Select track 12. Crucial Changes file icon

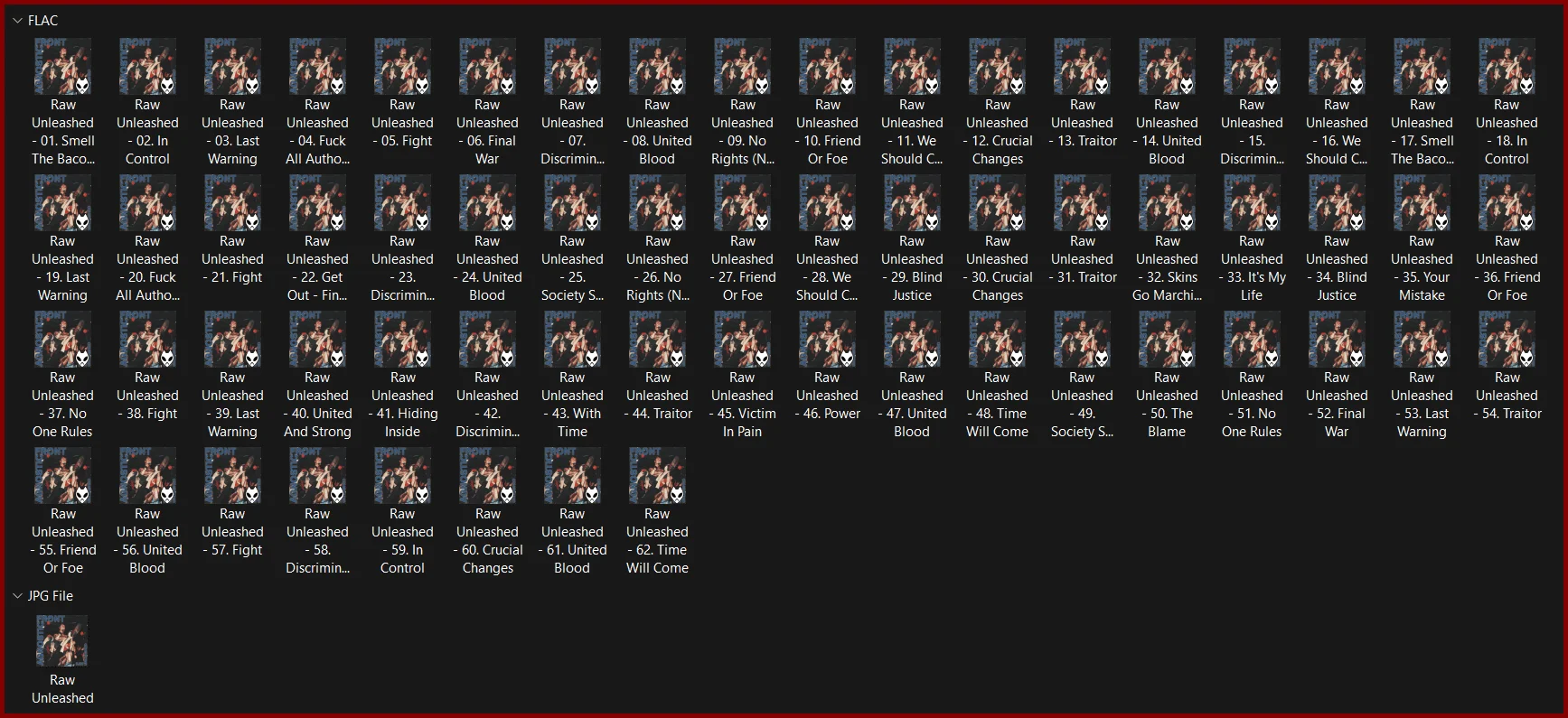[997, 67]
